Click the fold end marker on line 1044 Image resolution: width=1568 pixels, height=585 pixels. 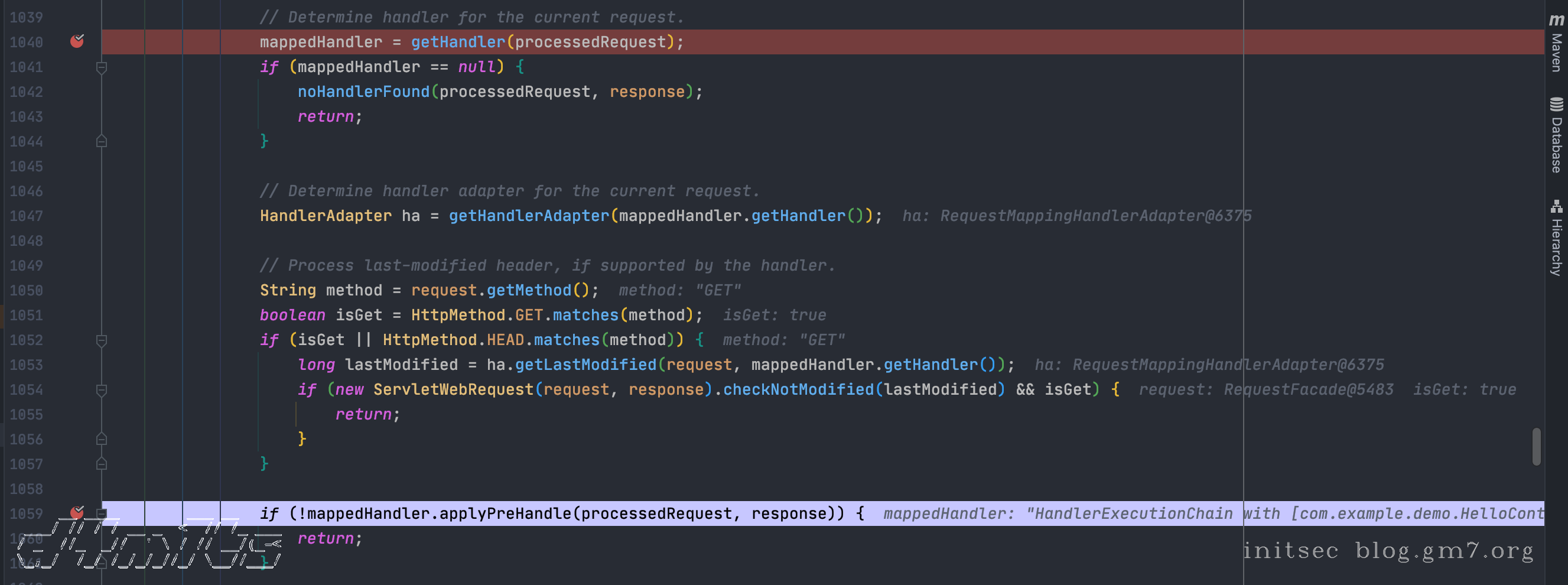[x=102, y=141]
